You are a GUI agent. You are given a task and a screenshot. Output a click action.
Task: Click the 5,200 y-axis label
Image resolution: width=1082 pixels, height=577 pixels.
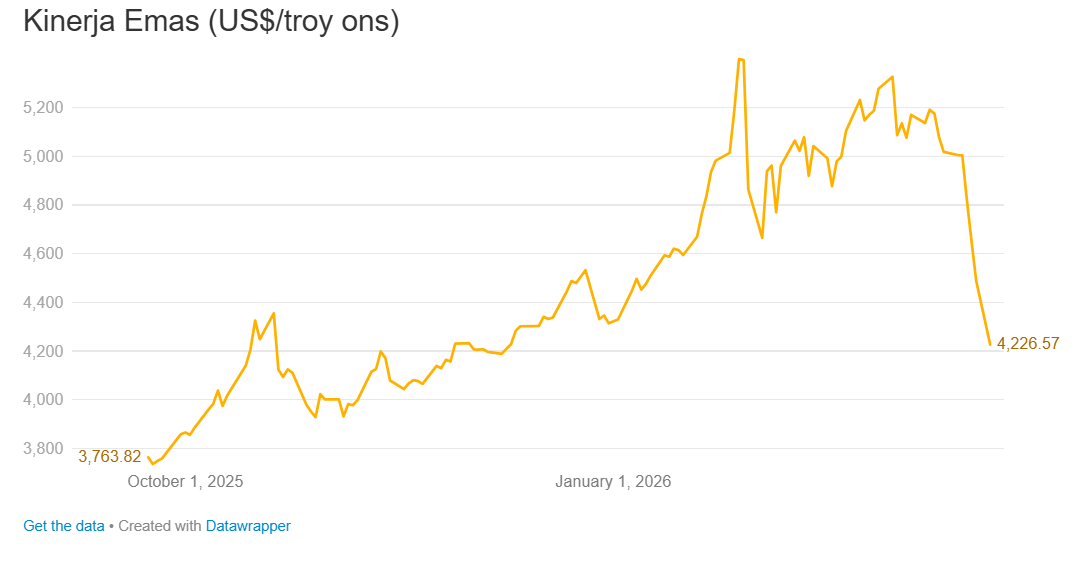43,107
